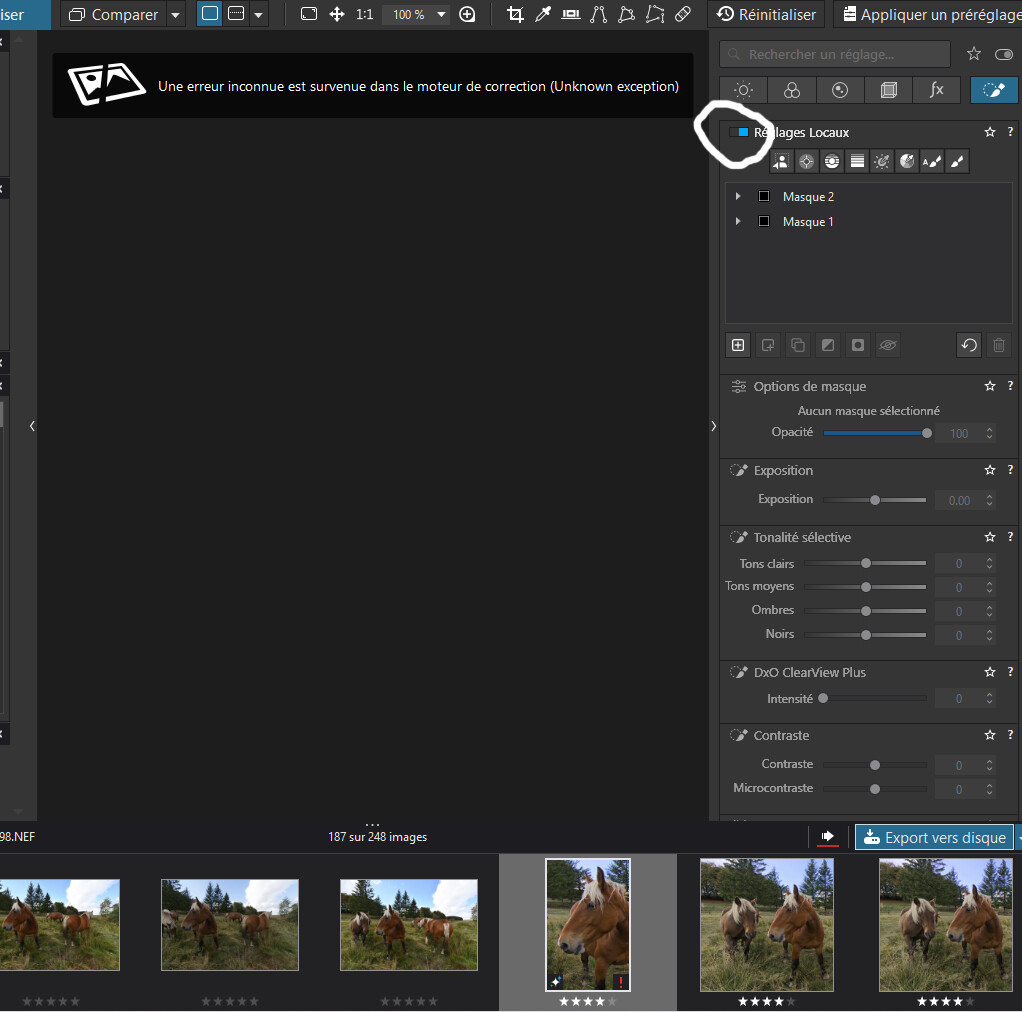The height and width of the screenshot is (1012, 1022).
Task: Open the Comparer dropdown arrow
Action: click(x=176, y=15)
